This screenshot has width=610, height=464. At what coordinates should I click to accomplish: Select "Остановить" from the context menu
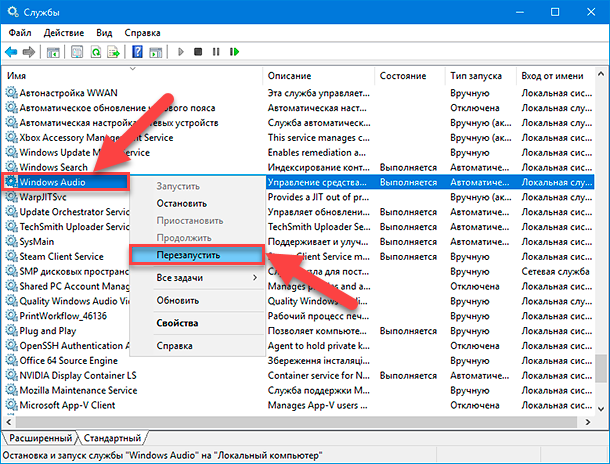point(182,203)
